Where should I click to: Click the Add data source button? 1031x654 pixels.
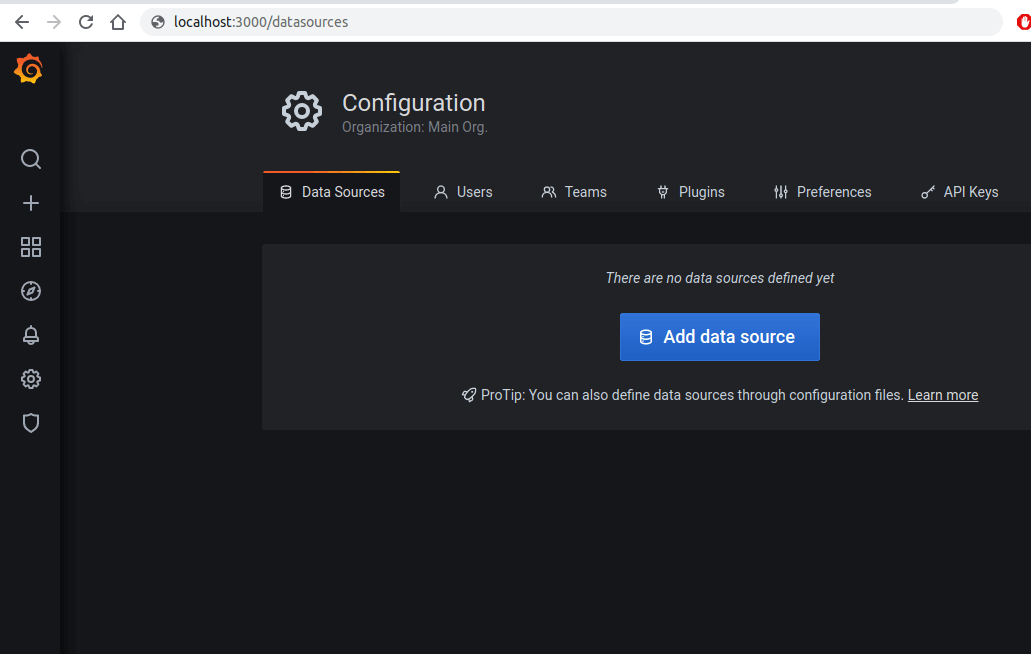(719, 337)
